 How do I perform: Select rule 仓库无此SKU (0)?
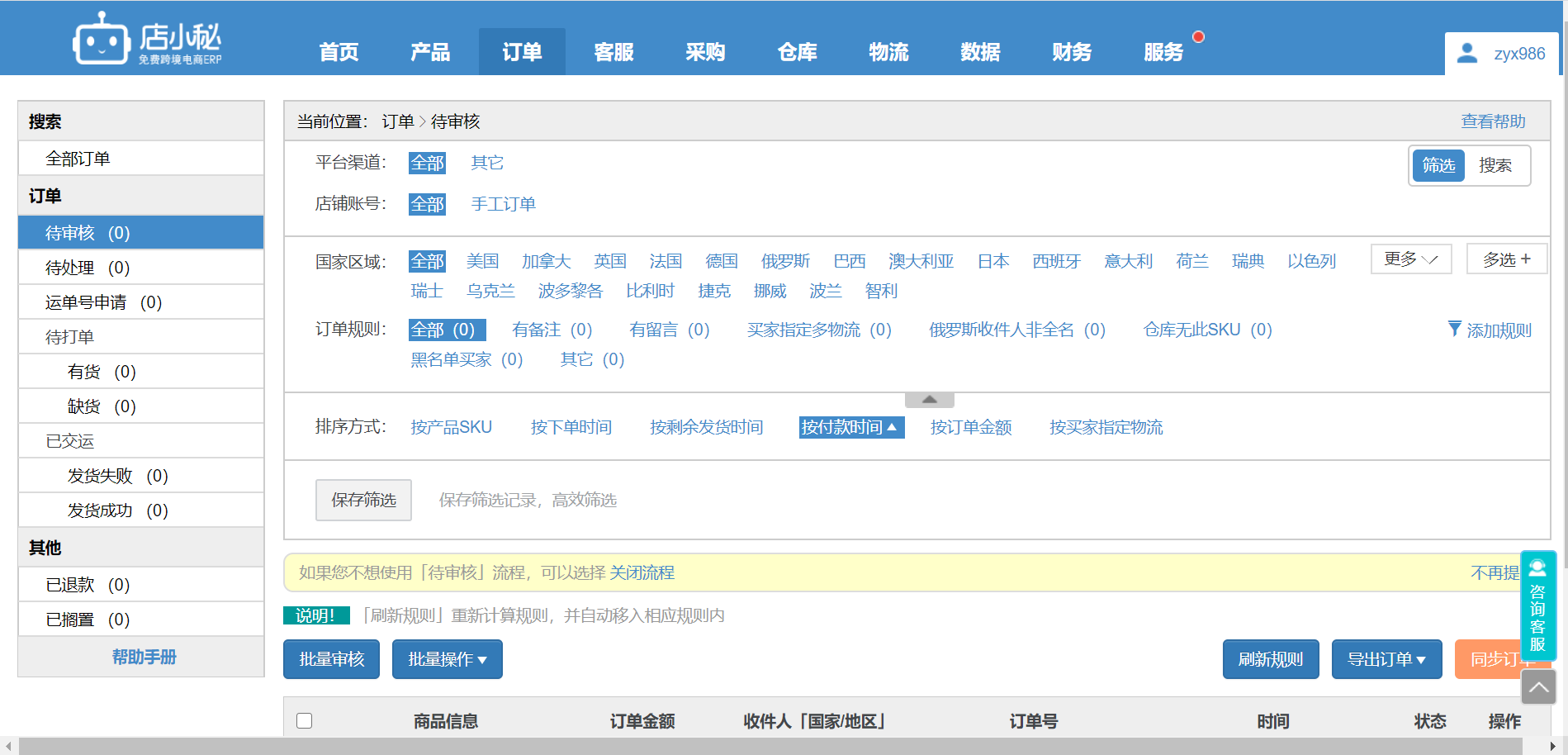pos(1207,330)
